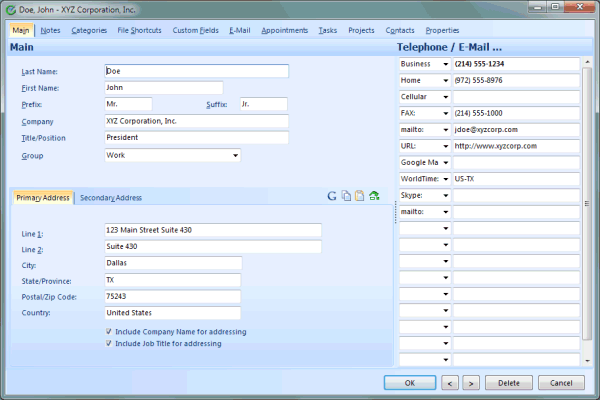Screen dimensions: 600x400
Task: Click the app icon in the title bar
Action: [x=11, y=10]
